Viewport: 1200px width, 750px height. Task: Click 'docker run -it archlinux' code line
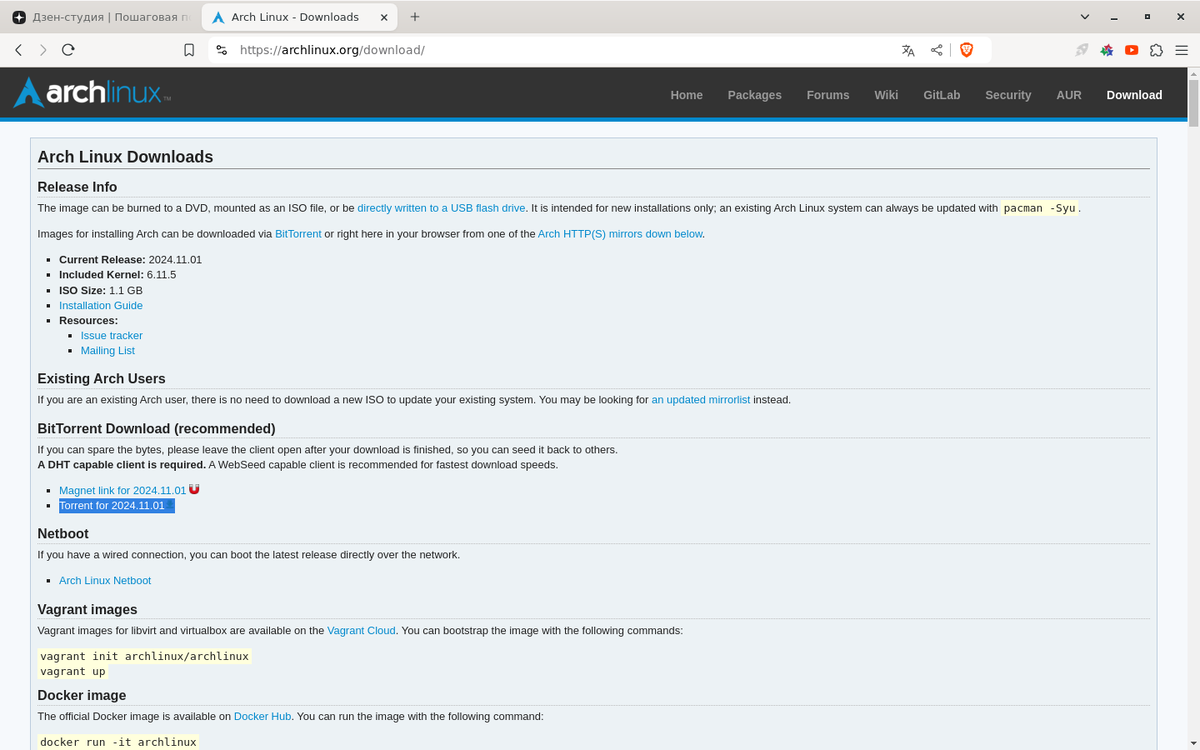[x=118, y=742]
